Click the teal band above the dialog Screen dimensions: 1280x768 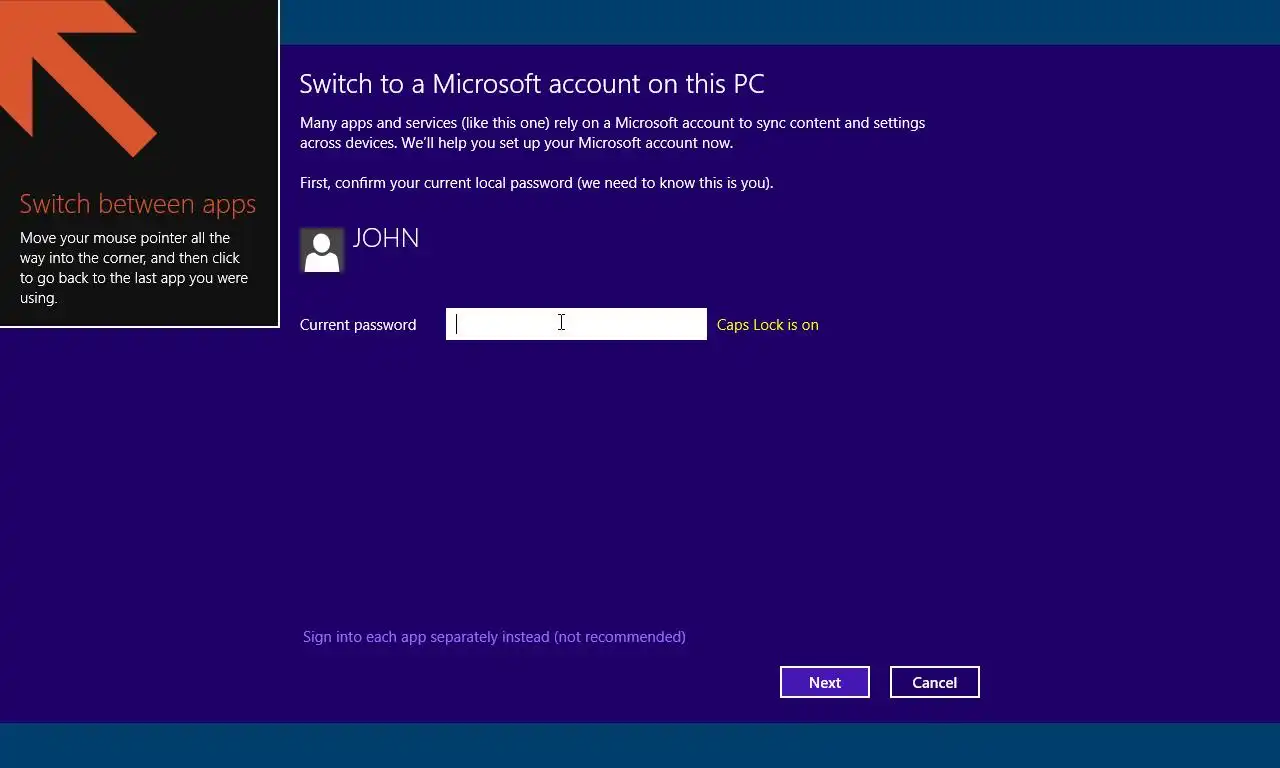(780, 22)
